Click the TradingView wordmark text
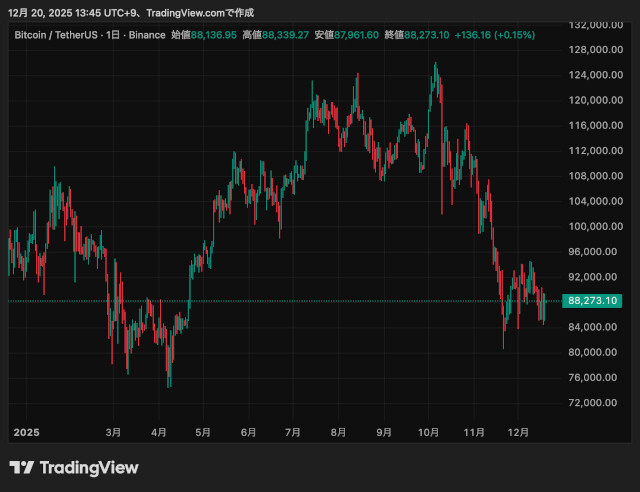The image size is (640, 492). [89, 468]
